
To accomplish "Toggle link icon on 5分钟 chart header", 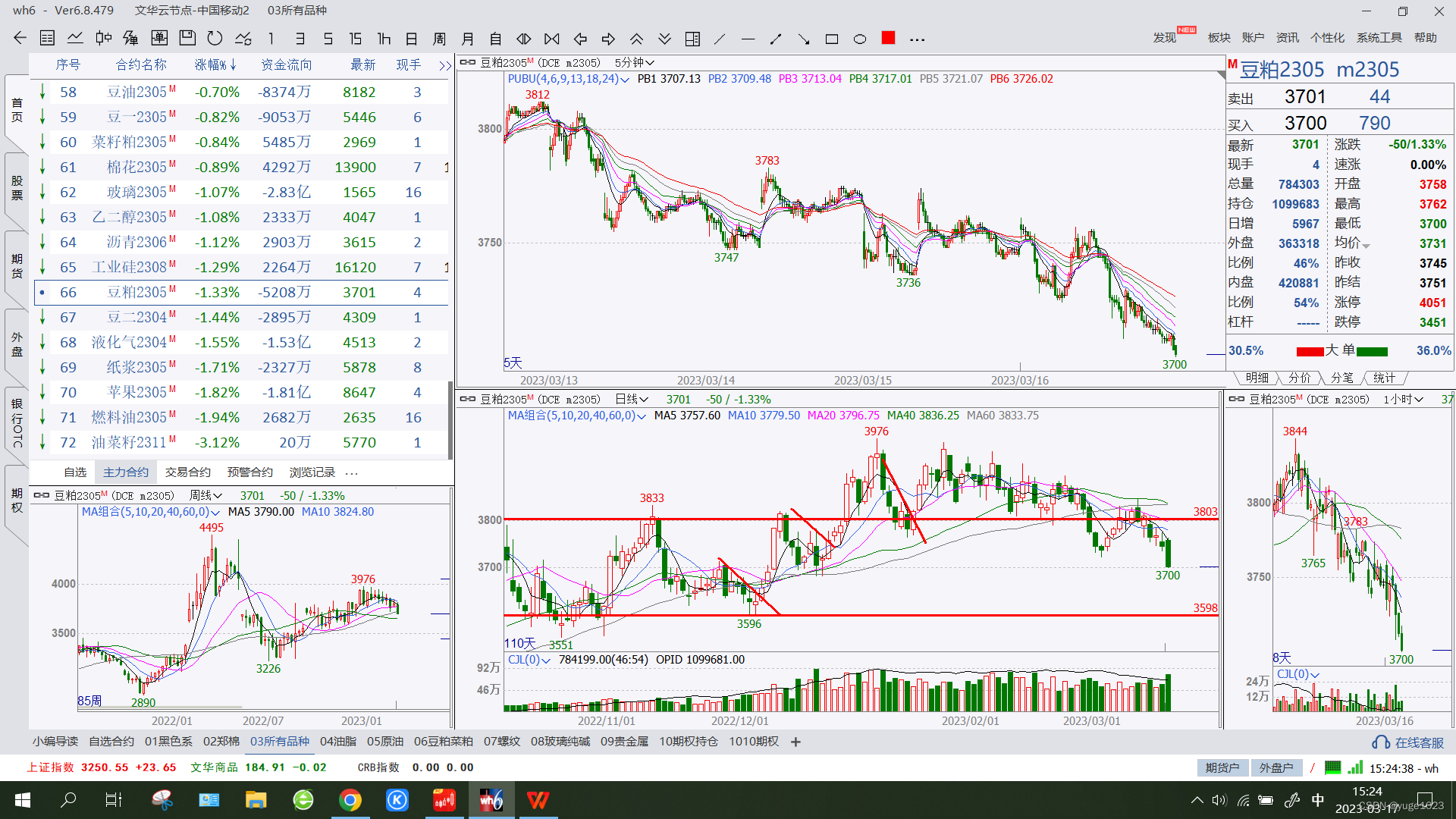I will (468, 62).
